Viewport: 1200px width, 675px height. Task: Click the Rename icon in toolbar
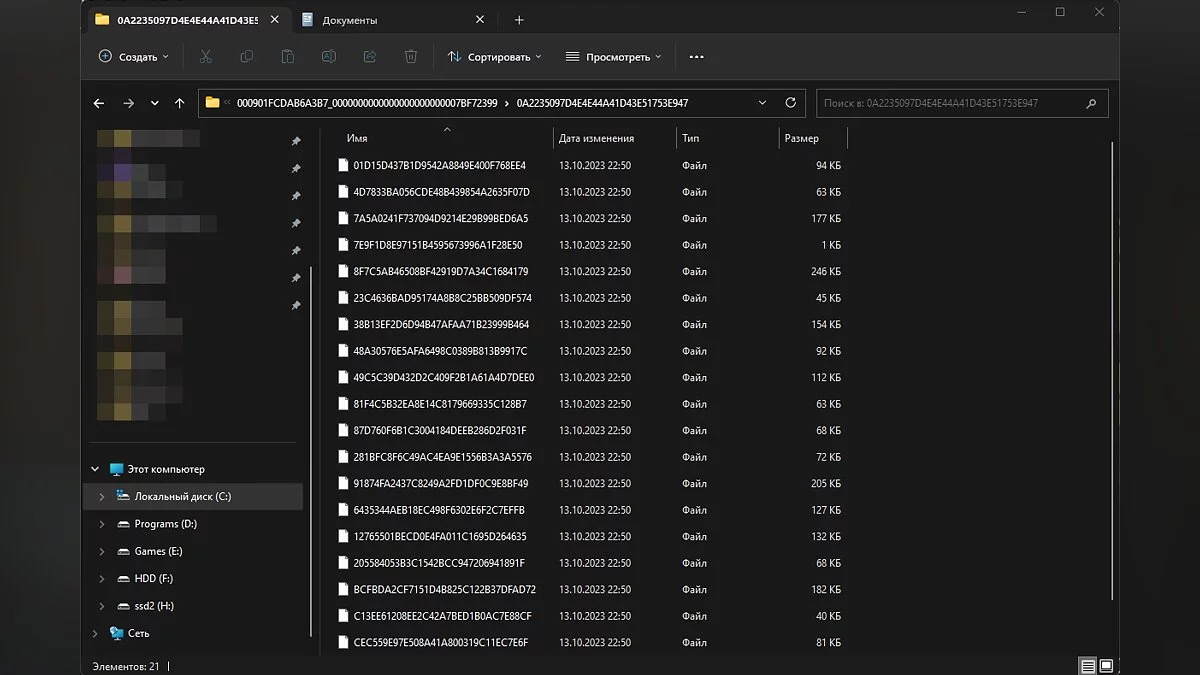click(x=329, y=57)
